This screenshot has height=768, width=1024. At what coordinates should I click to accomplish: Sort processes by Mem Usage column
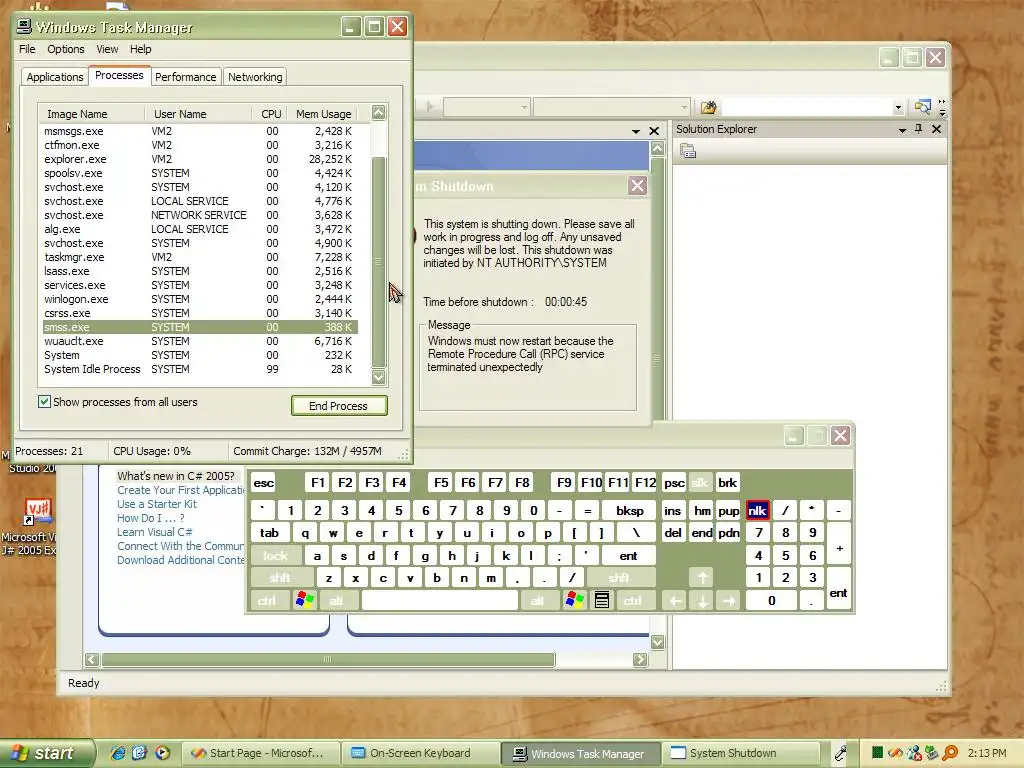(323, 114)
